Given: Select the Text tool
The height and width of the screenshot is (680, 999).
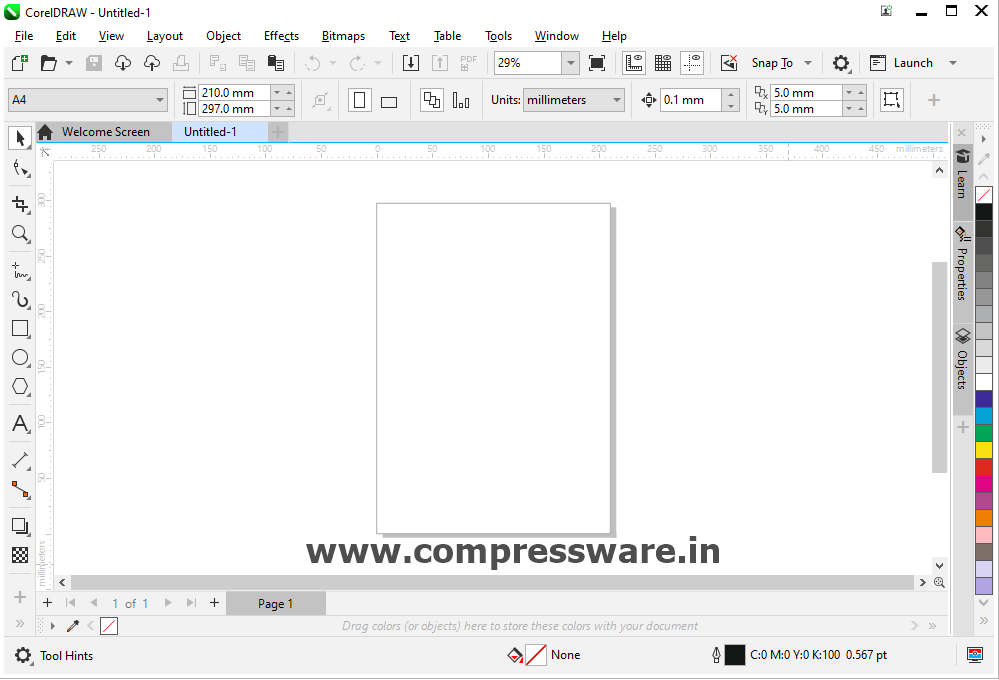Looking at the screenshot, I should point(20,424).
